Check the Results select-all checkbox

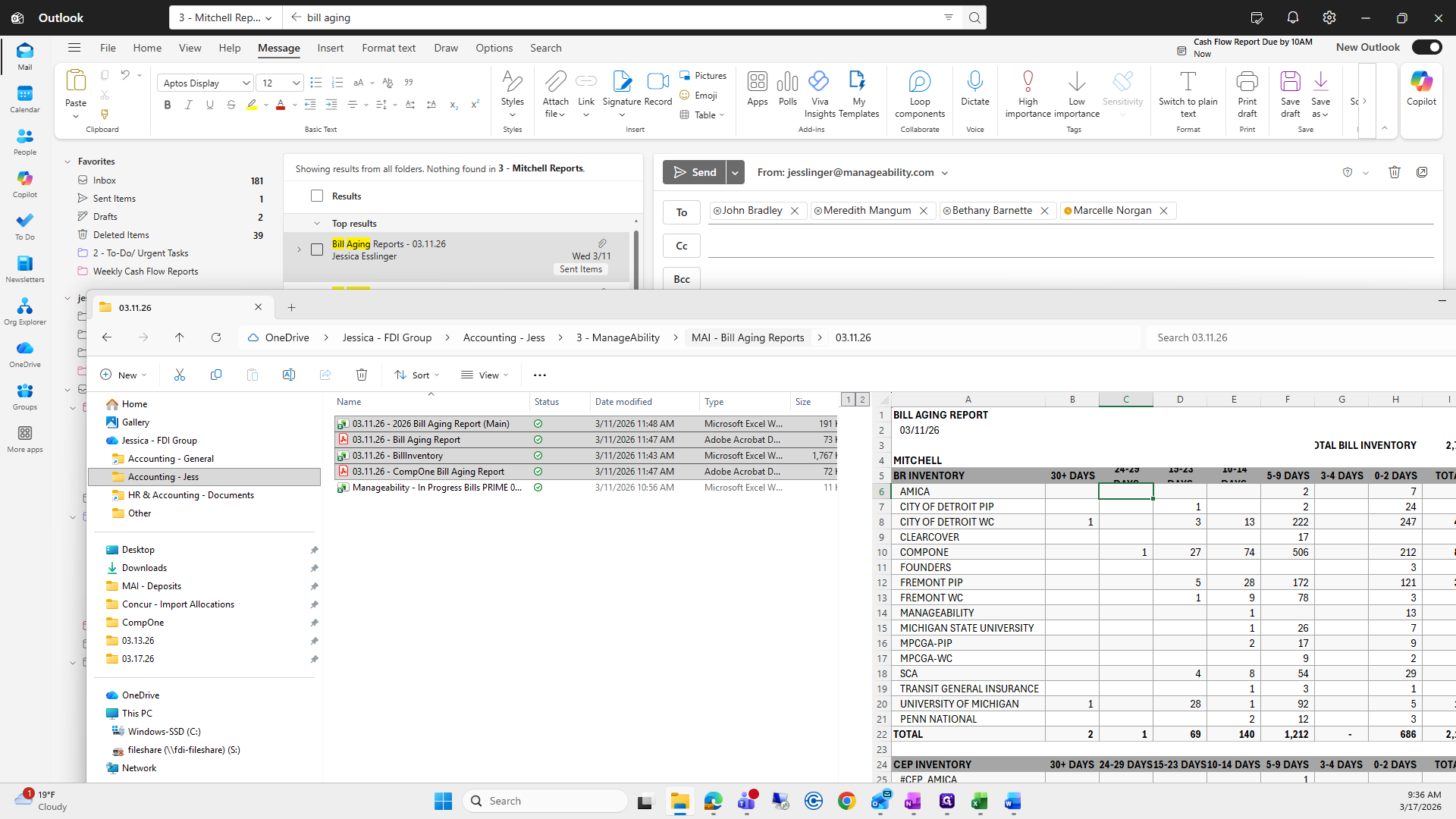coord(317,196)
